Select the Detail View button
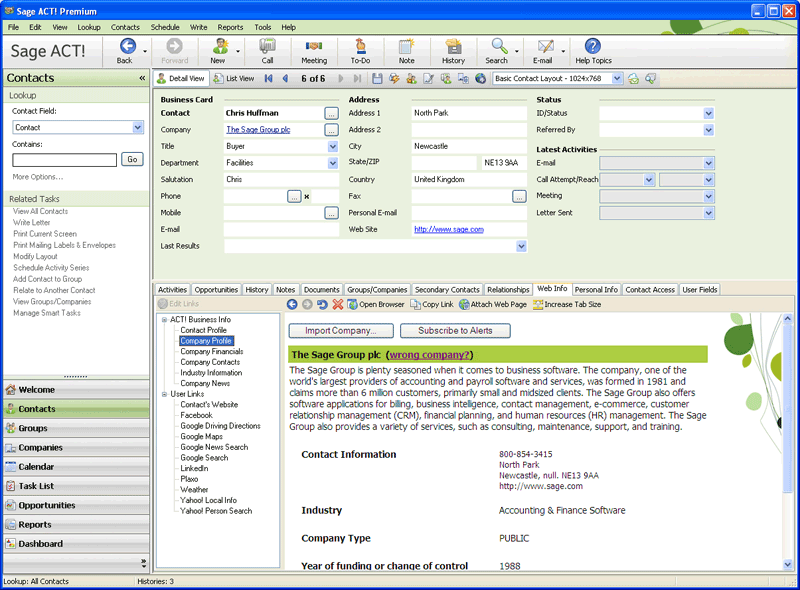This screenshot has height=590, width=800. (181, 79)
